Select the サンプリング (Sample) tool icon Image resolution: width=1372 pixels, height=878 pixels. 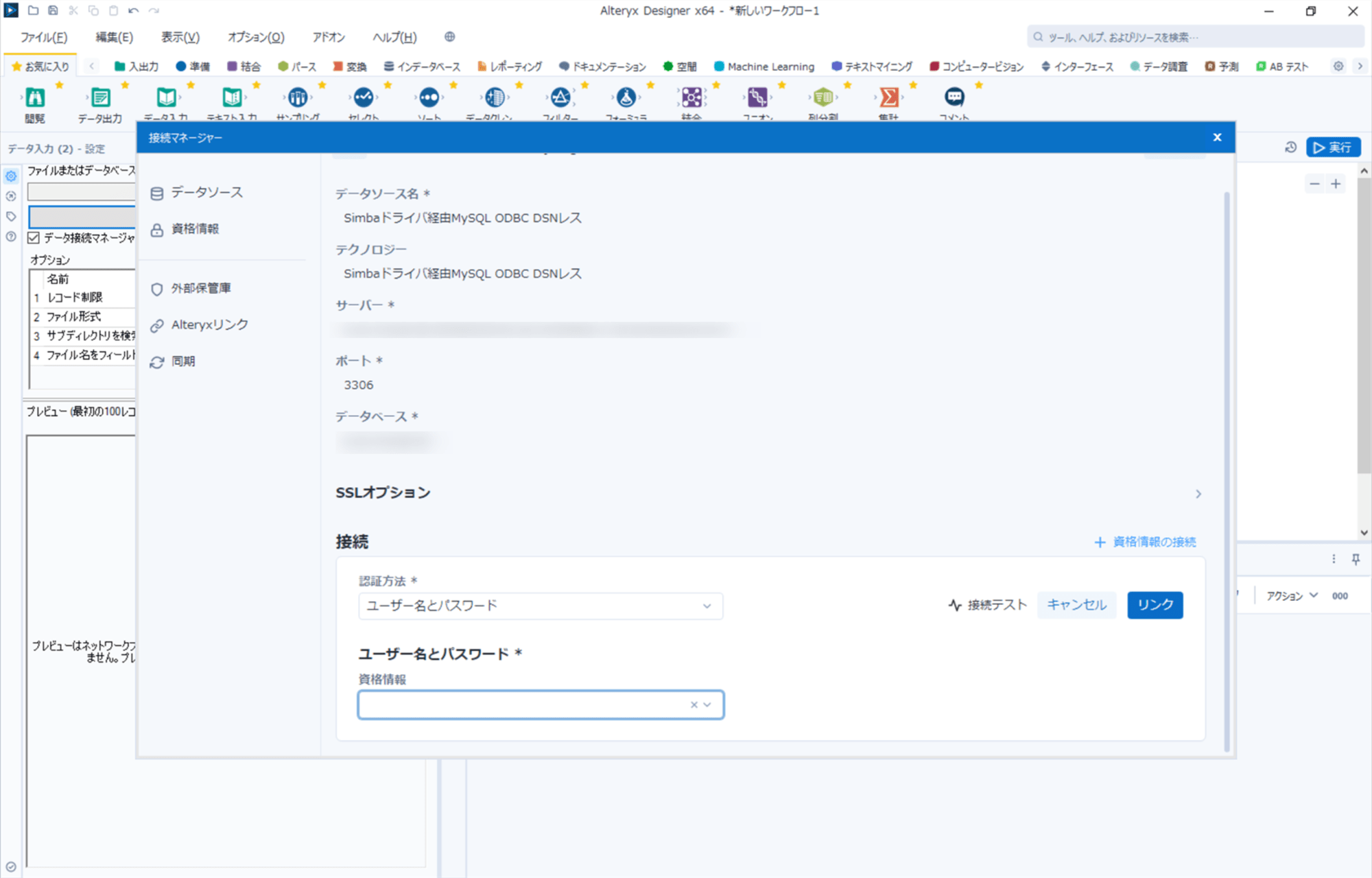tap(298, 98)
